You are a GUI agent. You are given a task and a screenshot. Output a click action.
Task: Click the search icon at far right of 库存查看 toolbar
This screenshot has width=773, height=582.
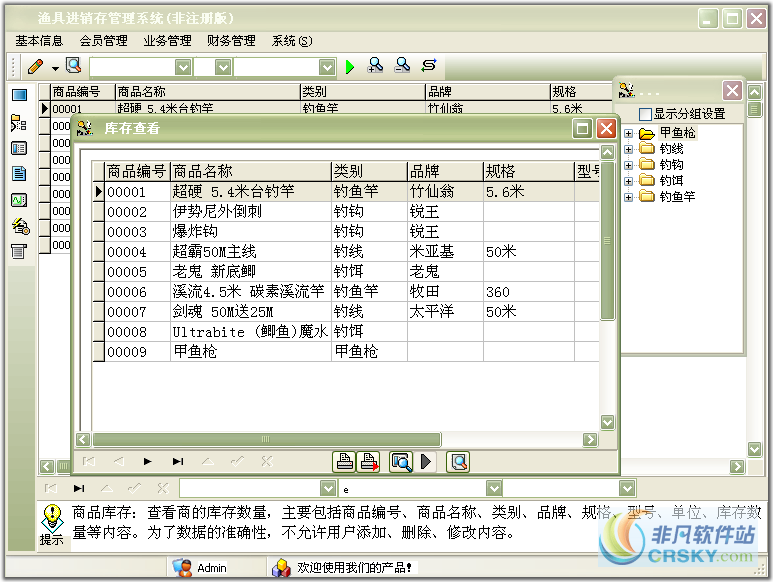click(x=458, y=462)
